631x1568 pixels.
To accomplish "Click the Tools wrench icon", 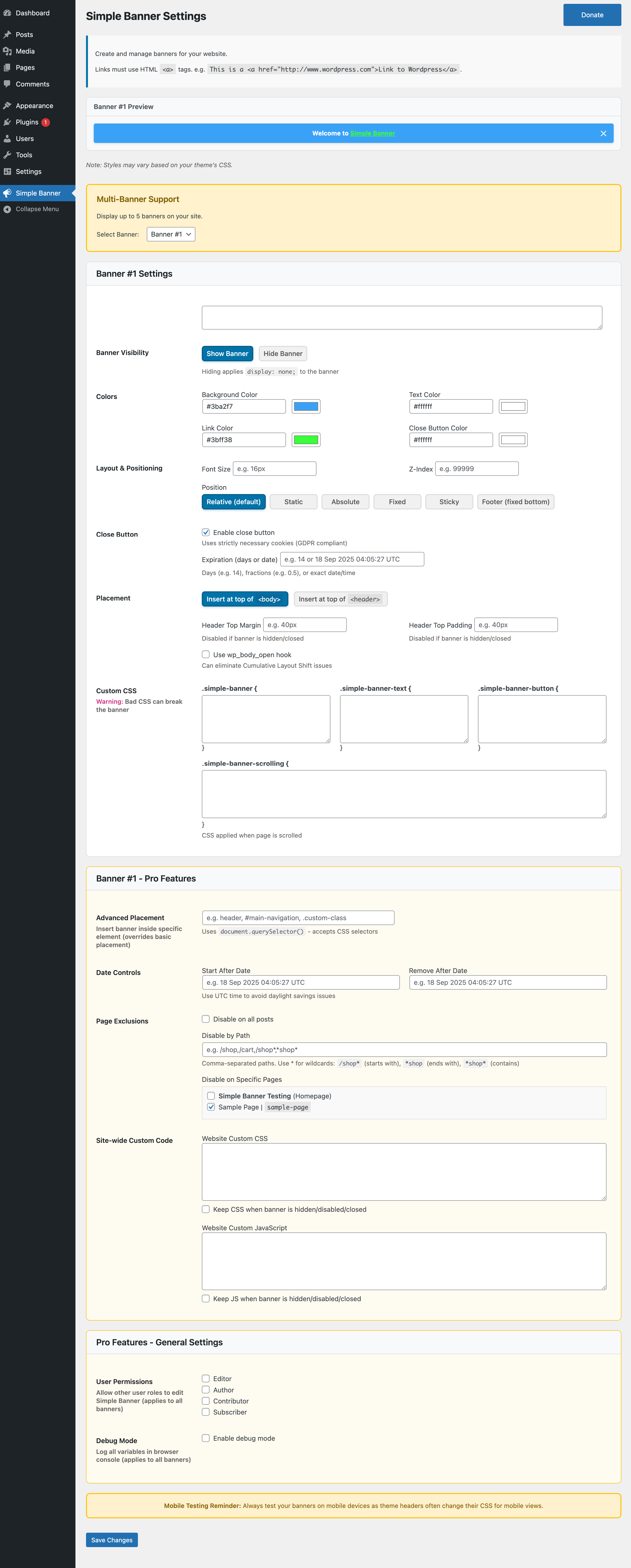I will [x=7, y=155].
